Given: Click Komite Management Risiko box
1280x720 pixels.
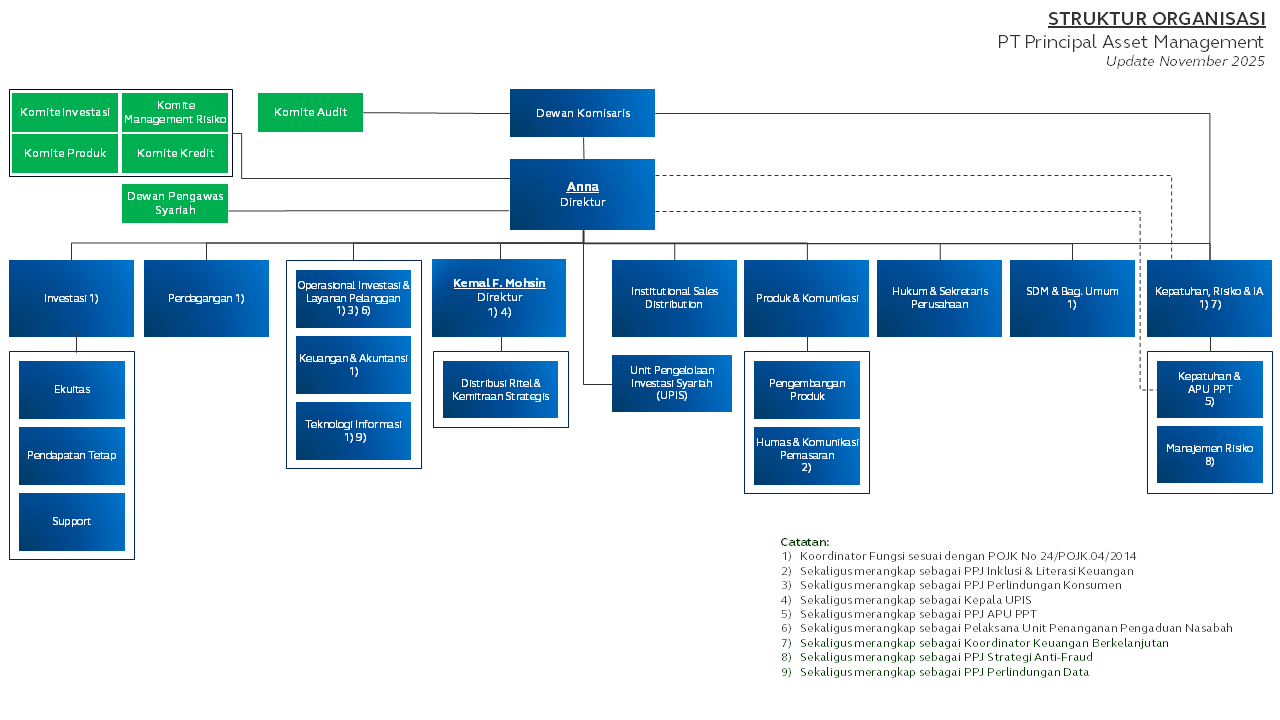Looking at the screenshot, I should (175, 112).
